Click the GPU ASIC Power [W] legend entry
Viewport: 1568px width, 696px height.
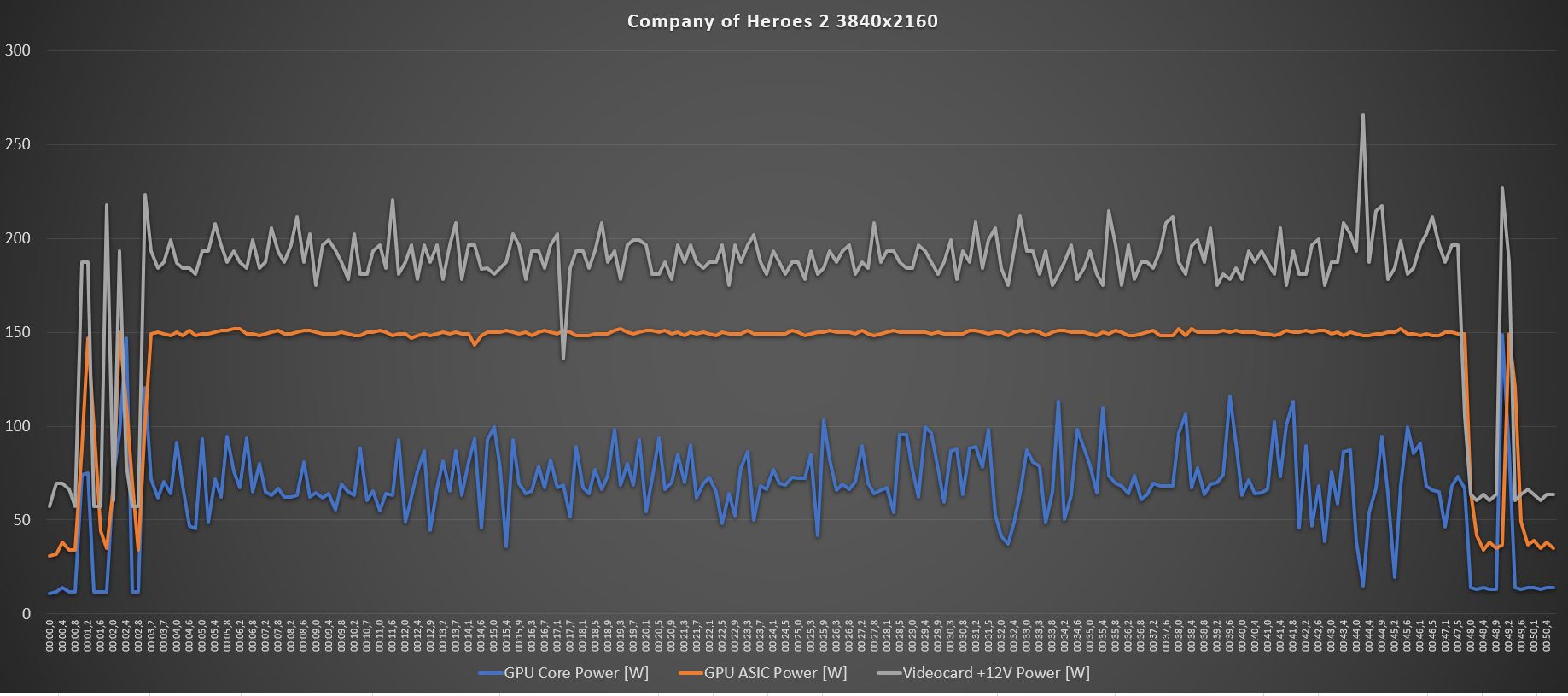763,673
